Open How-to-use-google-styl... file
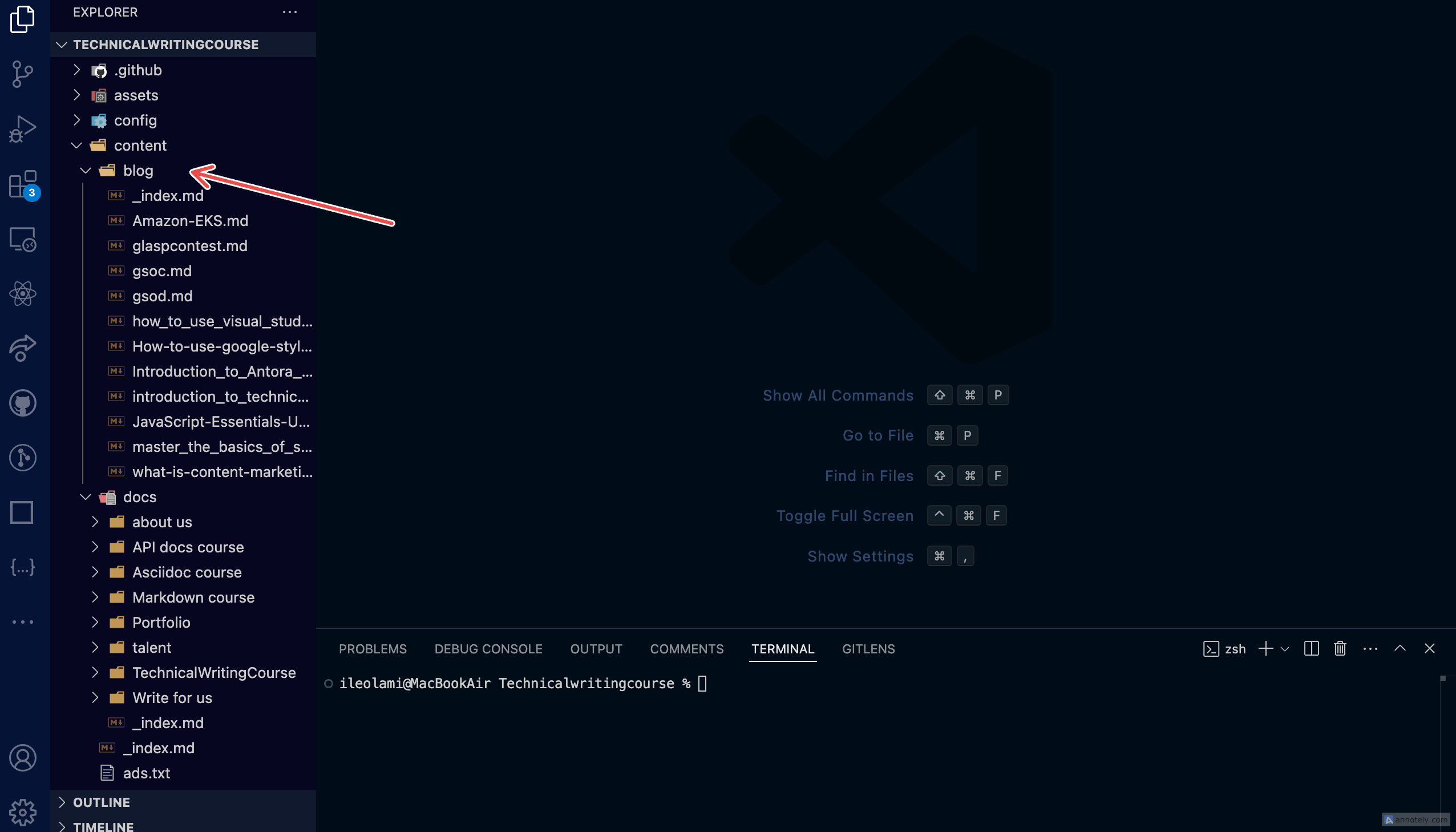1456x832 pixels. [x=183, y=346]
